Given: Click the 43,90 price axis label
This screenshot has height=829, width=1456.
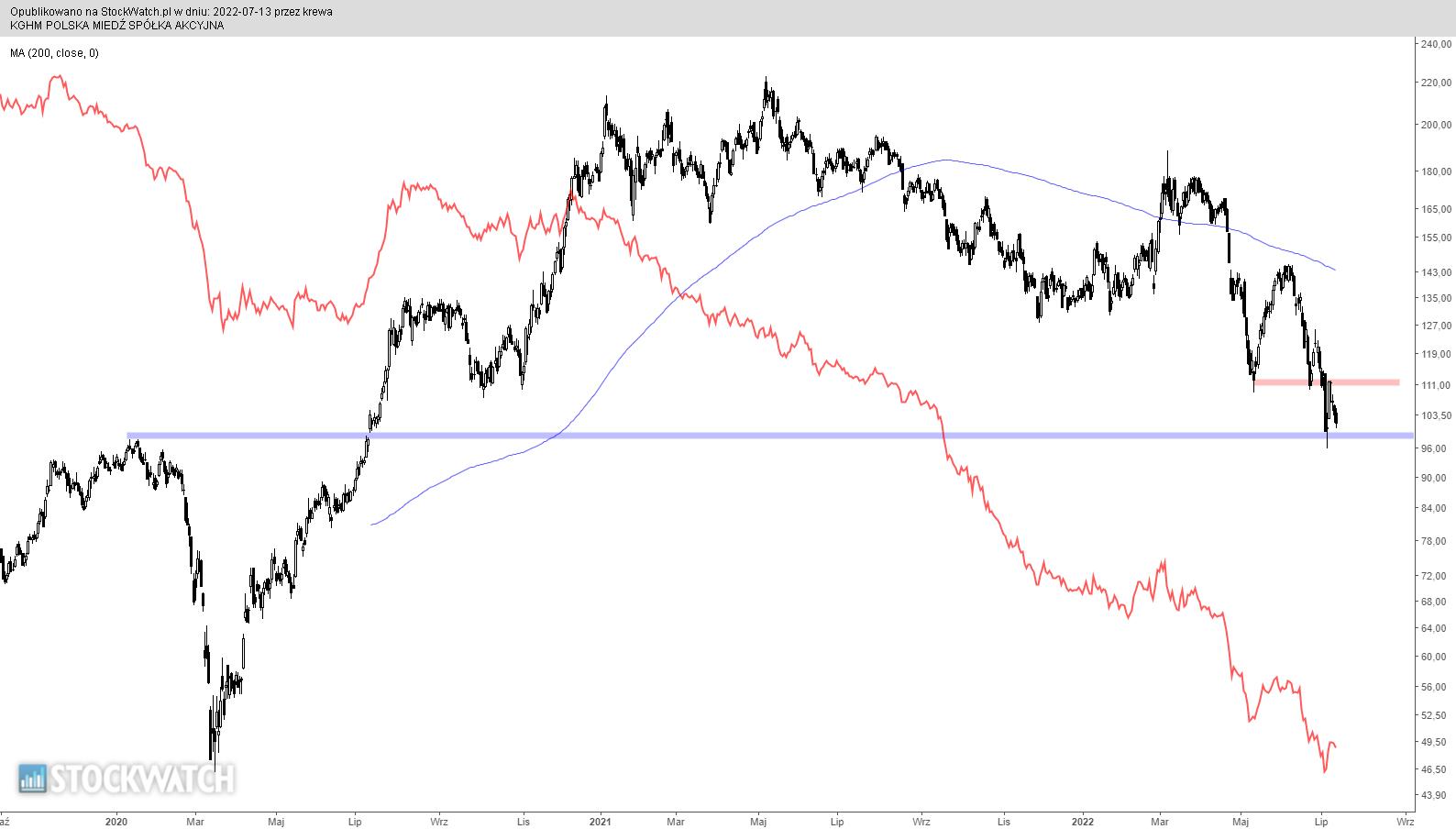Looking at the screenshot, I should (x=1434, y=795).
